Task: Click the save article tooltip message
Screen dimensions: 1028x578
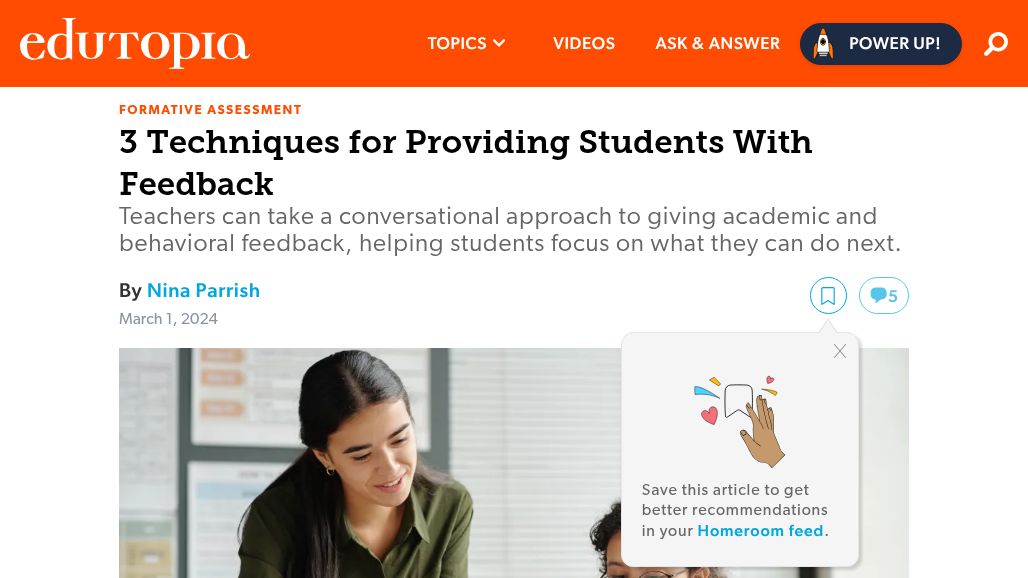Action: pyautogui.click(x=735, y=511)
